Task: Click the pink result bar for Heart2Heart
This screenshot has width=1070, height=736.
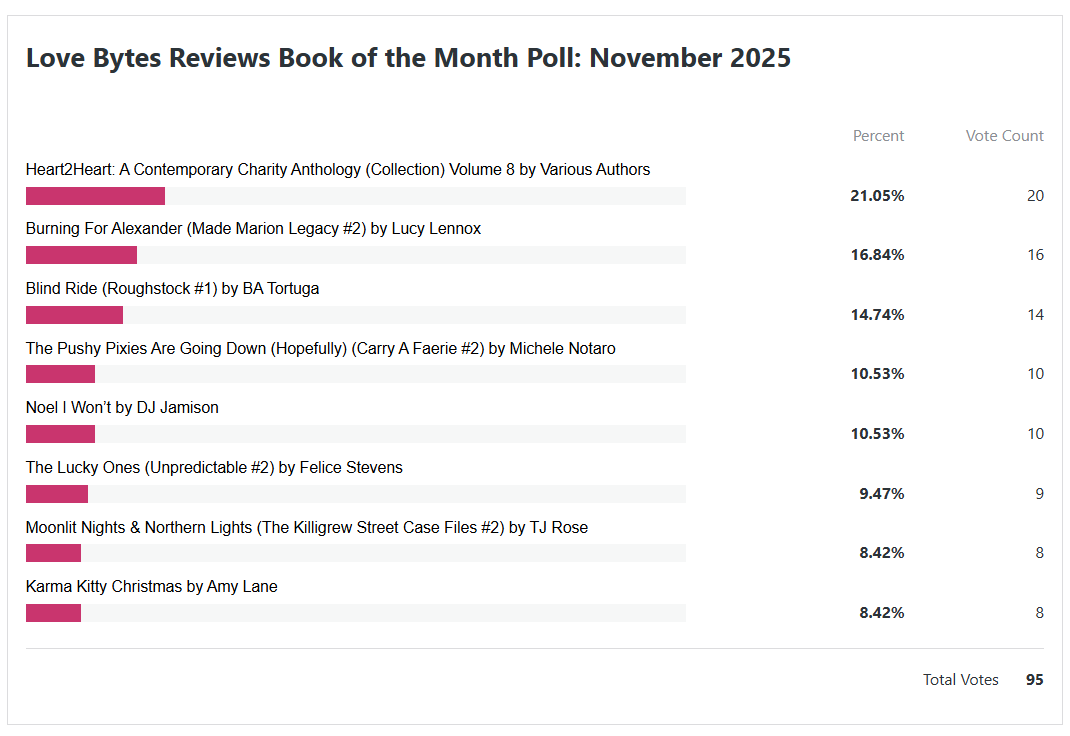Action: coord(95,196)
